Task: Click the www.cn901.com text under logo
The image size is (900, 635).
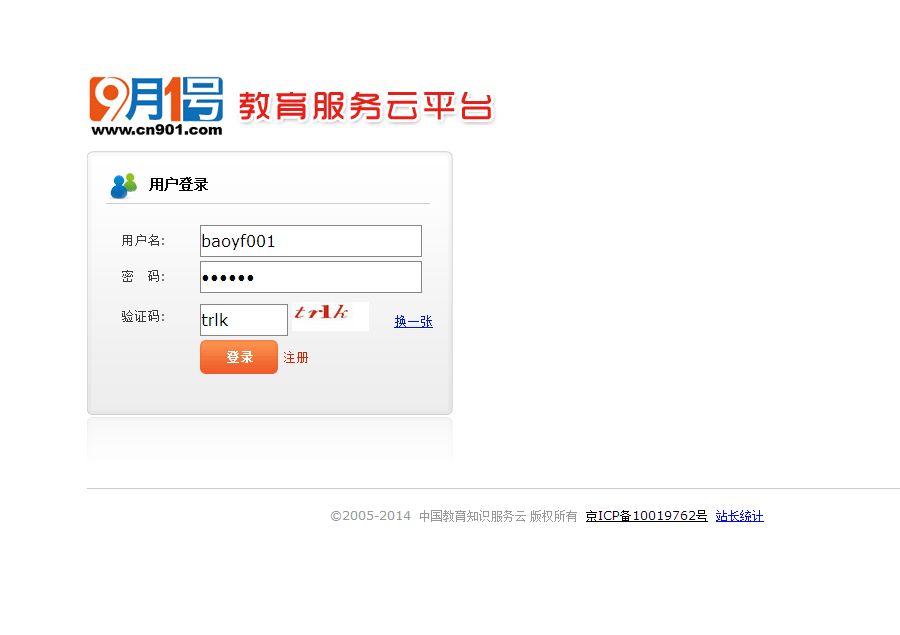Action: coord(156,129)
